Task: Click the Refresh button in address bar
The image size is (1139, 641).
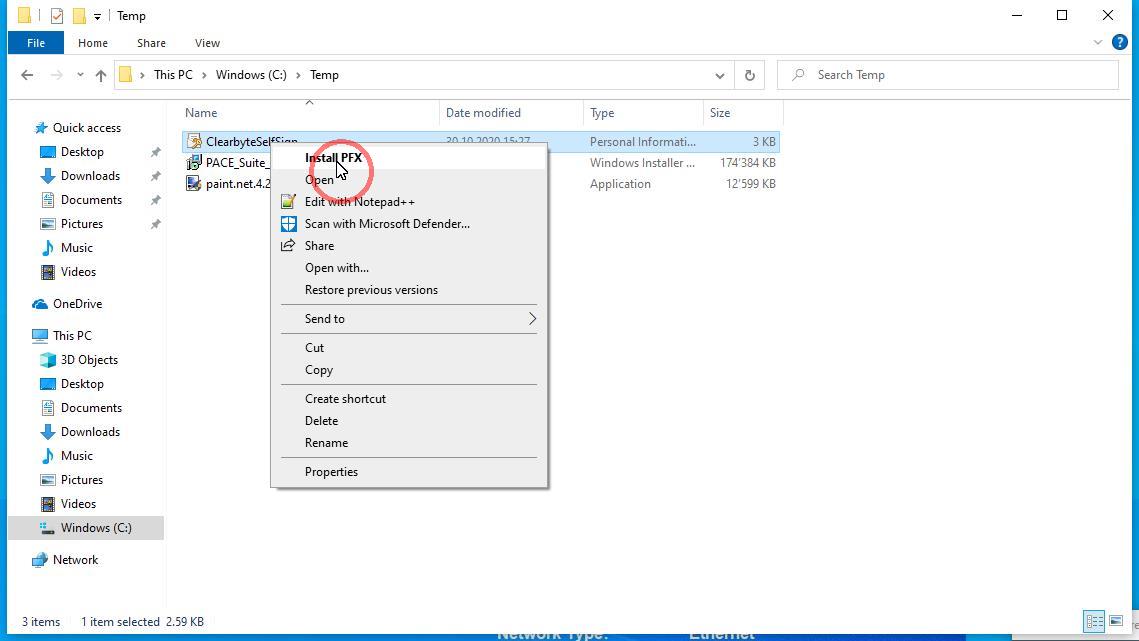Action: tap(749, 75)
